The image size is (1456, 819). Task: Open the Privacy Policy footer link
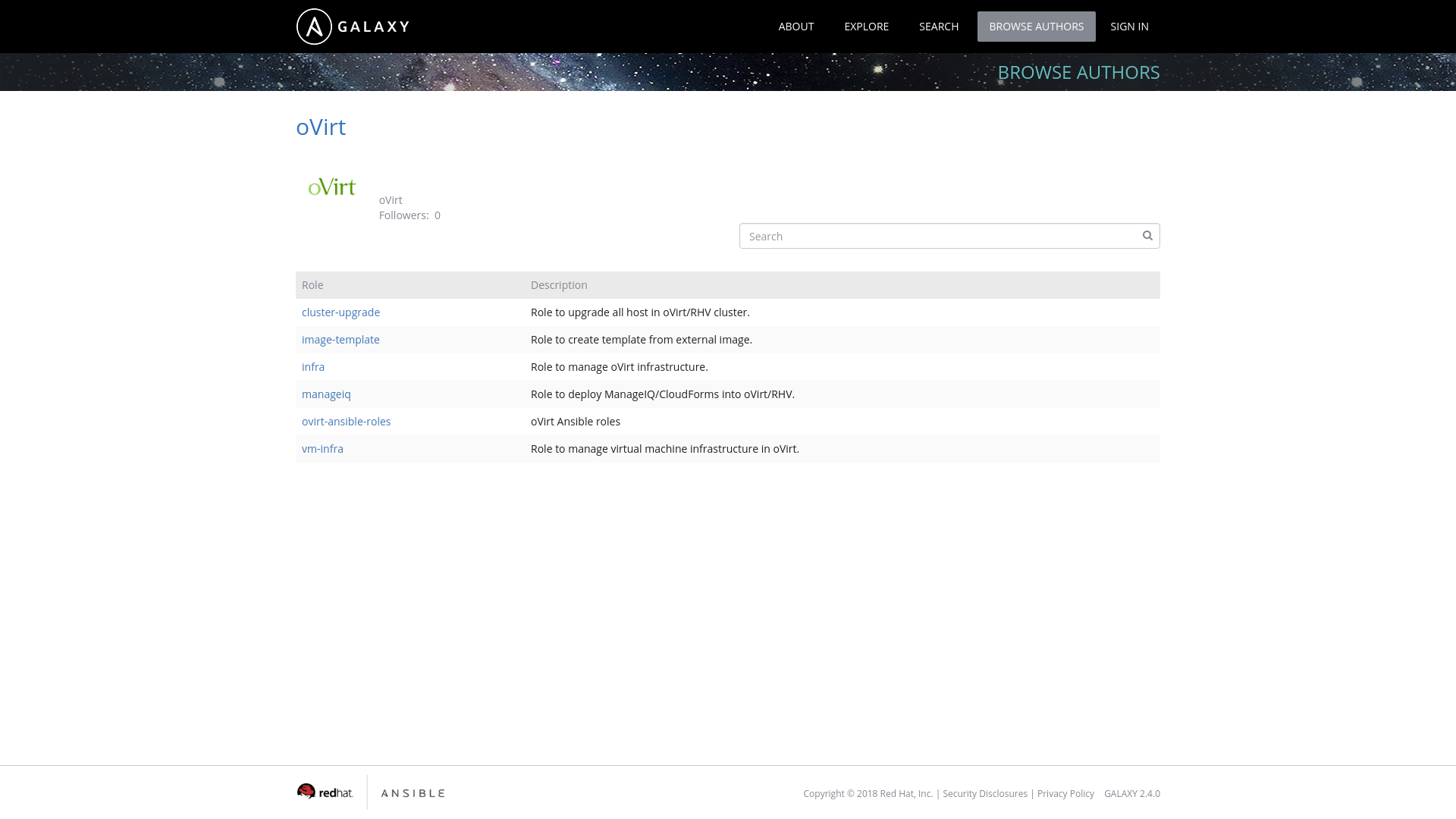(1065, 794)
